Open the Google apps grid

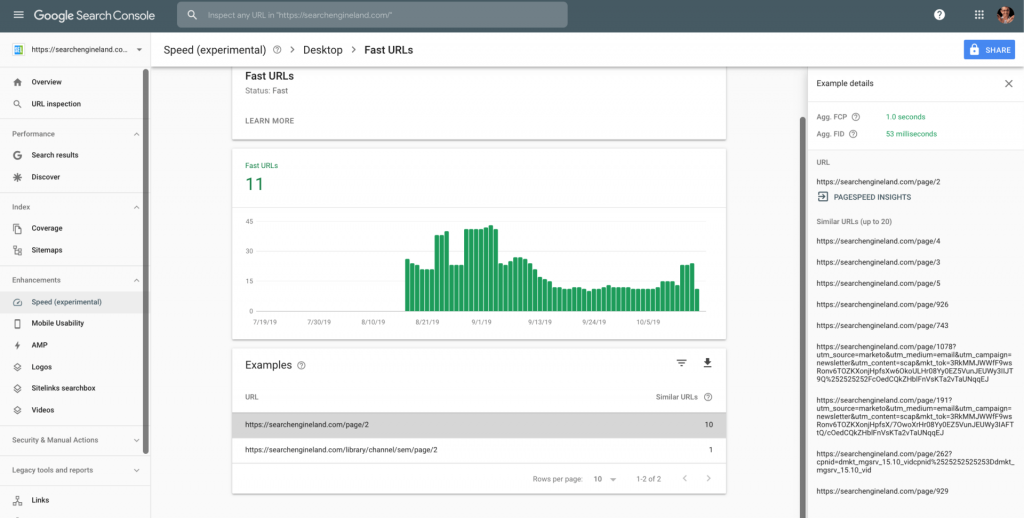979,14
